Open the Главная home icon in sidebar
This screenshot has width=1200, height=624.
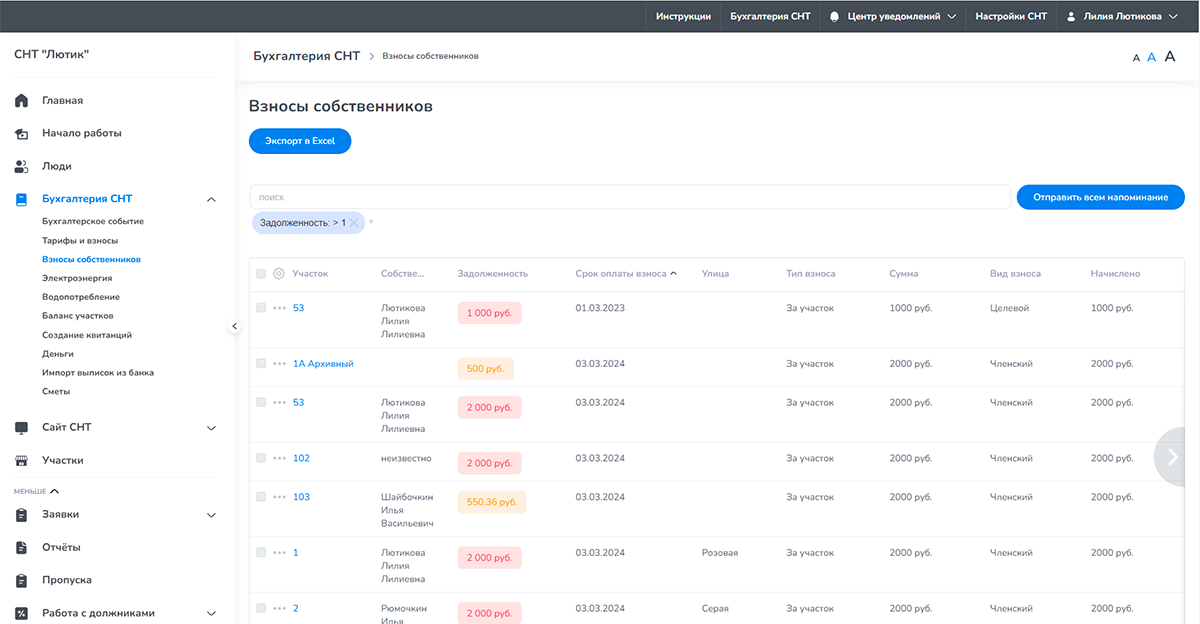21,101
